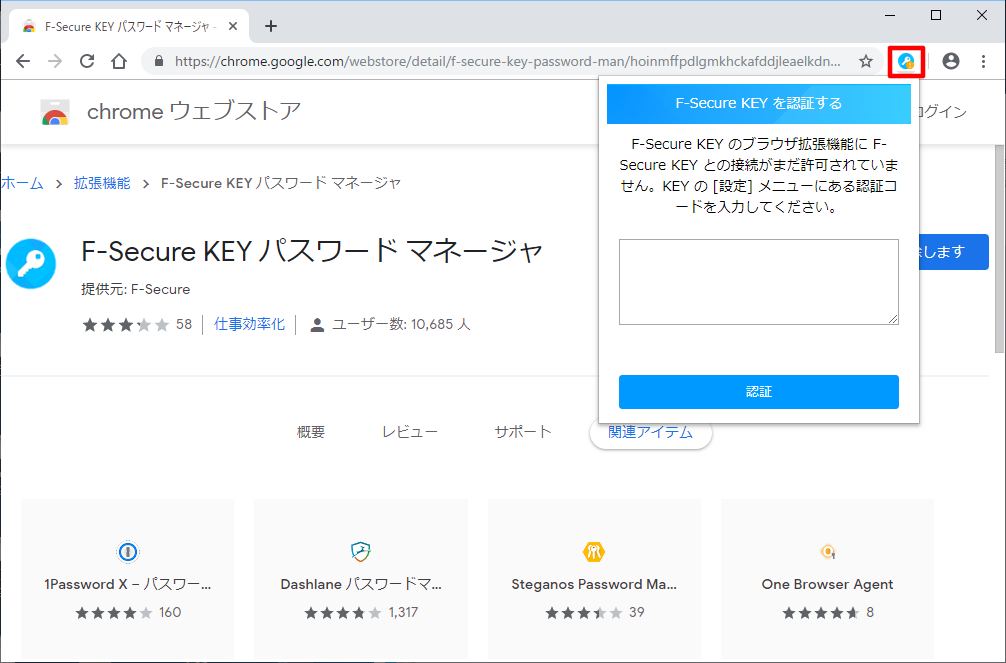Open the 1Password X extension icon
This screenshot has width=1006, height=663.
tap(127, 551)
